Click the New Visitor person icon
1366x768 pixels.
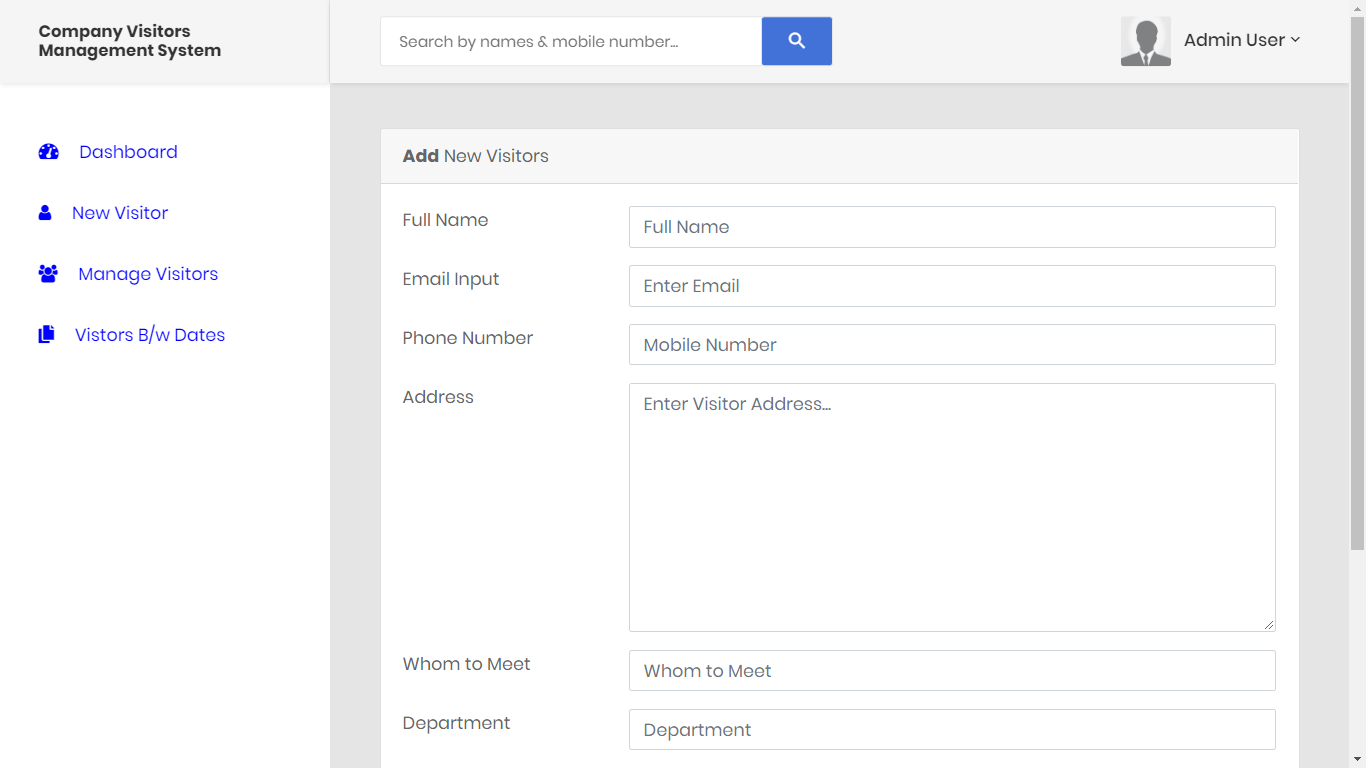(x=45, y=212)
